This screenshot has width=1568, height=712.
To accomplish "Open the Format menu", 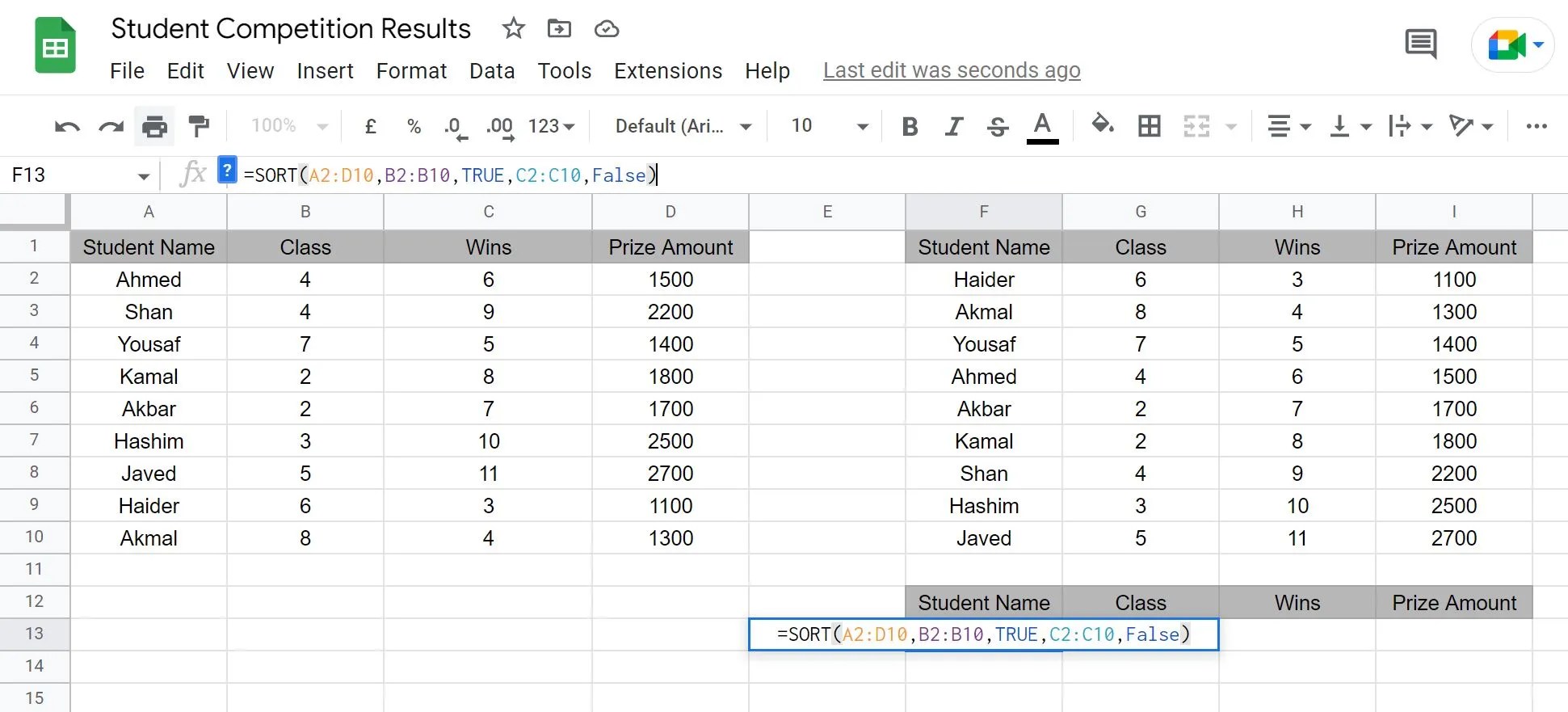I will (x=411, y=71).
